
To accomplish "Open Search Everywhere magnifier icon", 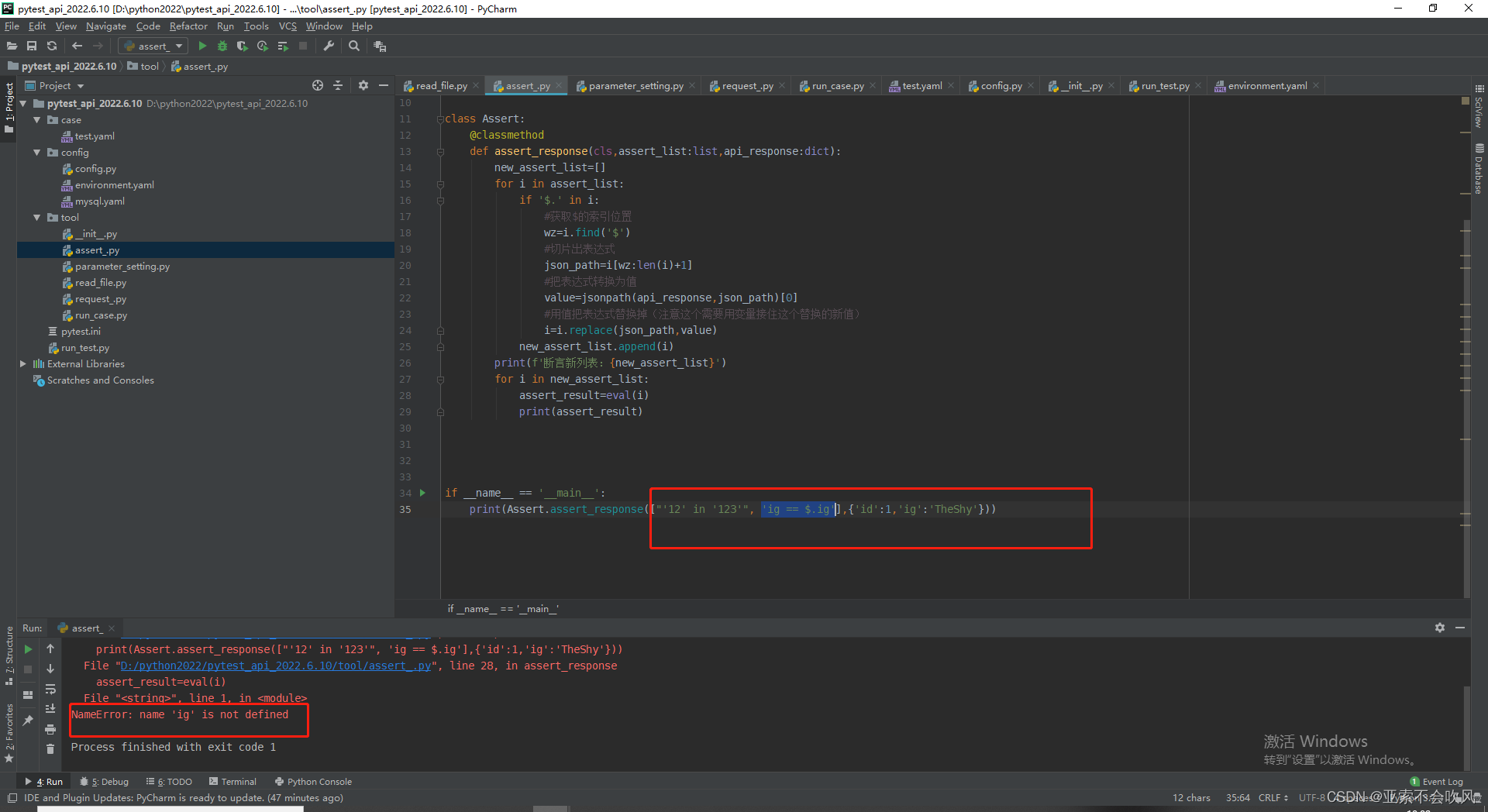I will (x=354, y=46).
